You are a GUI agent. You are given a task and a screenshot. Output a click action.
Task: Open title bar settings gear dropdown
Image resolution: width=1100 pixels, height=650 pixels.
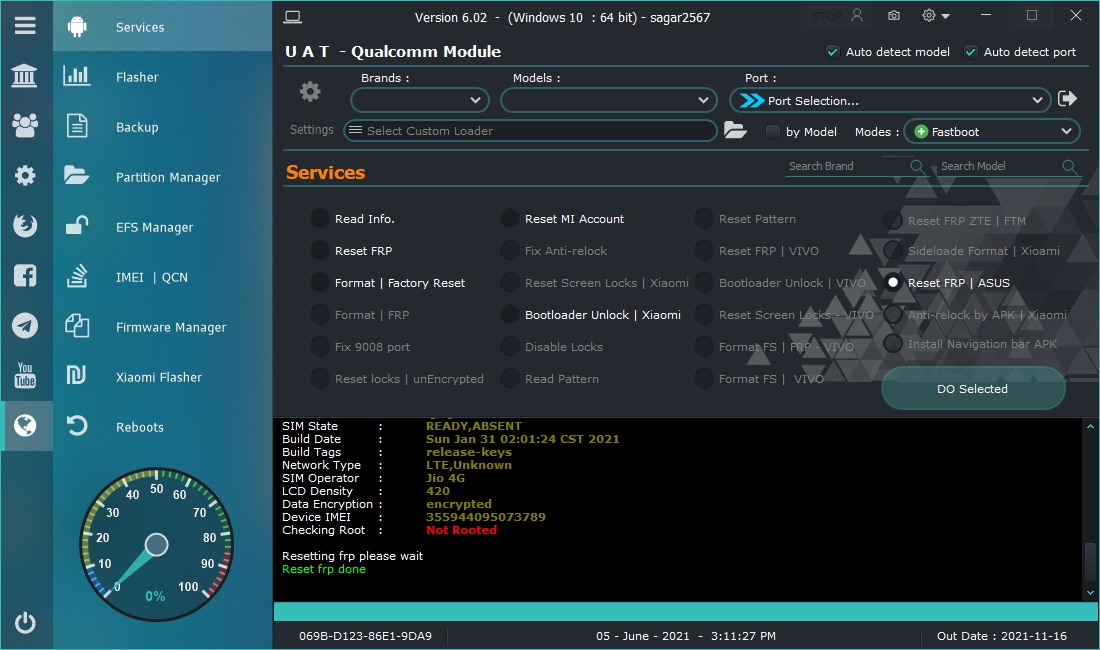(935, 15)
